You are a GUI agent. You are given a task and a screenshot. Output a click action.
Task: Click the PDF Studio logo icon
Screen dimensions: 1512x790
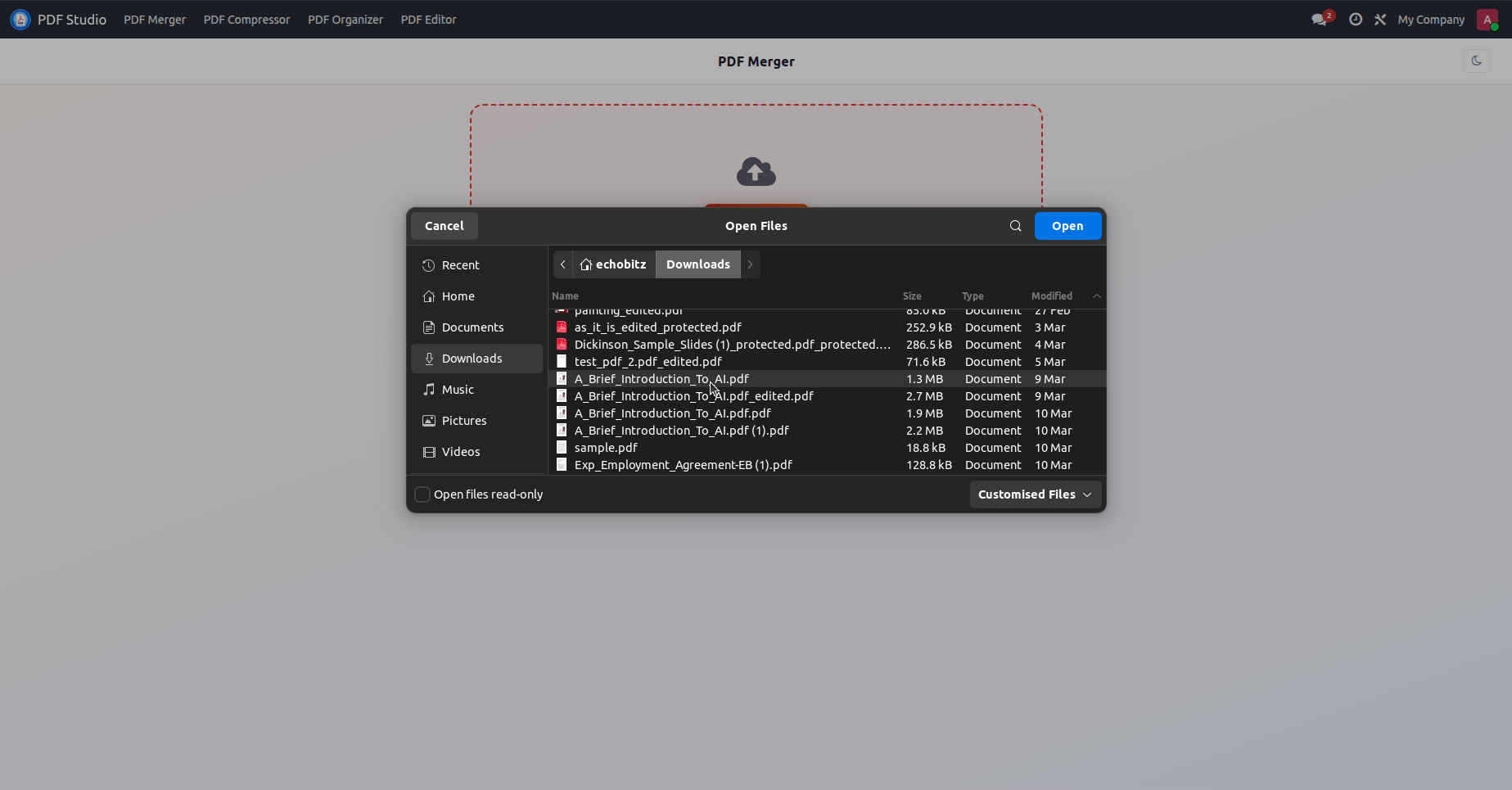tap(20, 19)
